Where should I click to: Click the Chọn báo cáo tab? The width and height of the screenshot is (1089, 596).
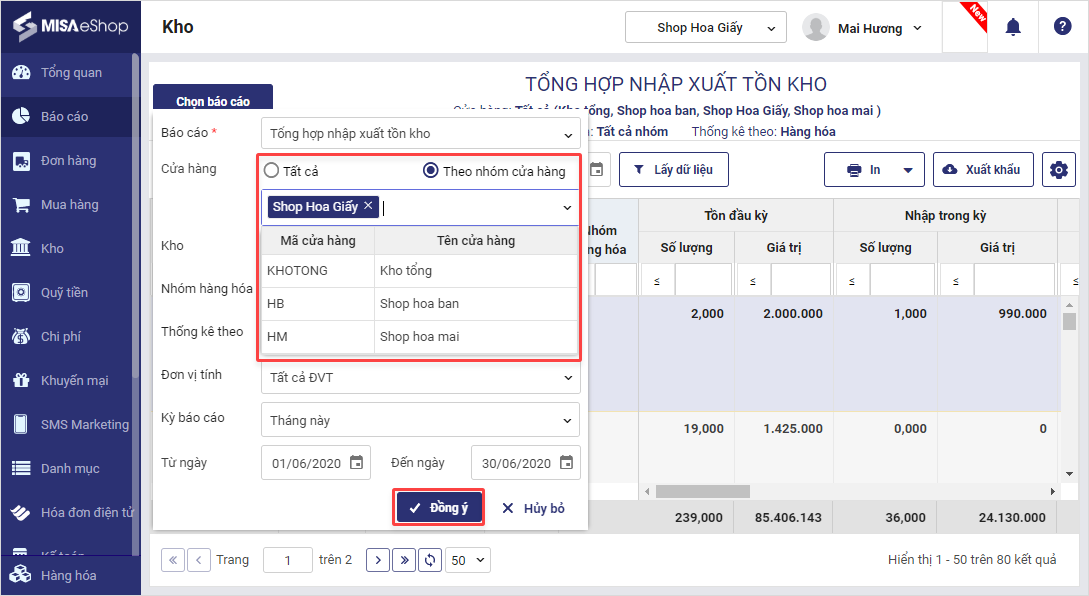pos(213,98)
